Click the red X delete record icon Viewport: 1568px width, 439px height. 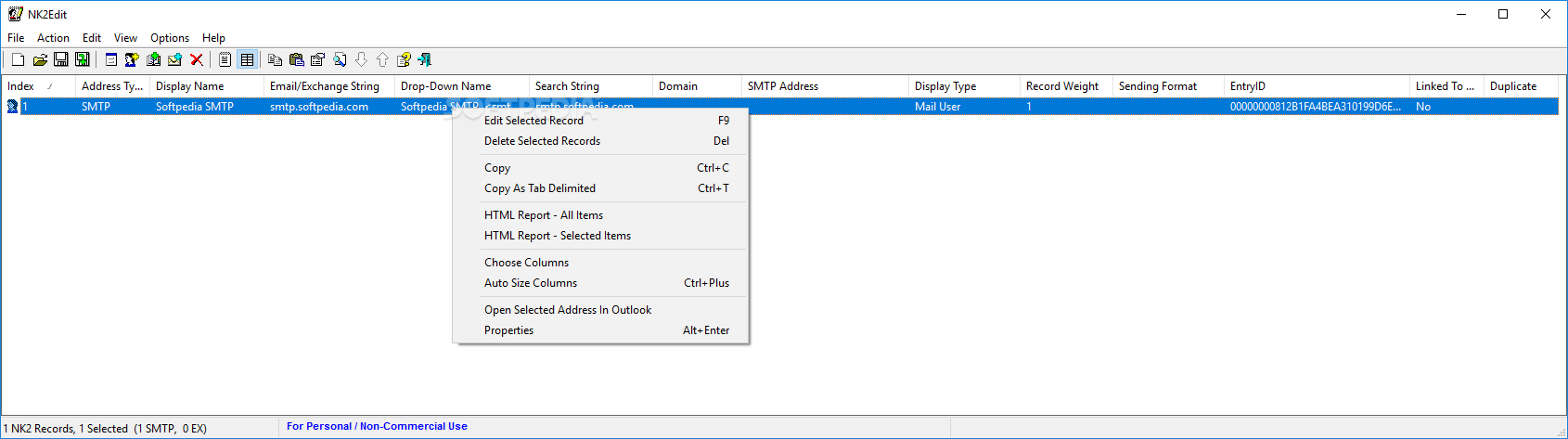(x=197, y=60)
